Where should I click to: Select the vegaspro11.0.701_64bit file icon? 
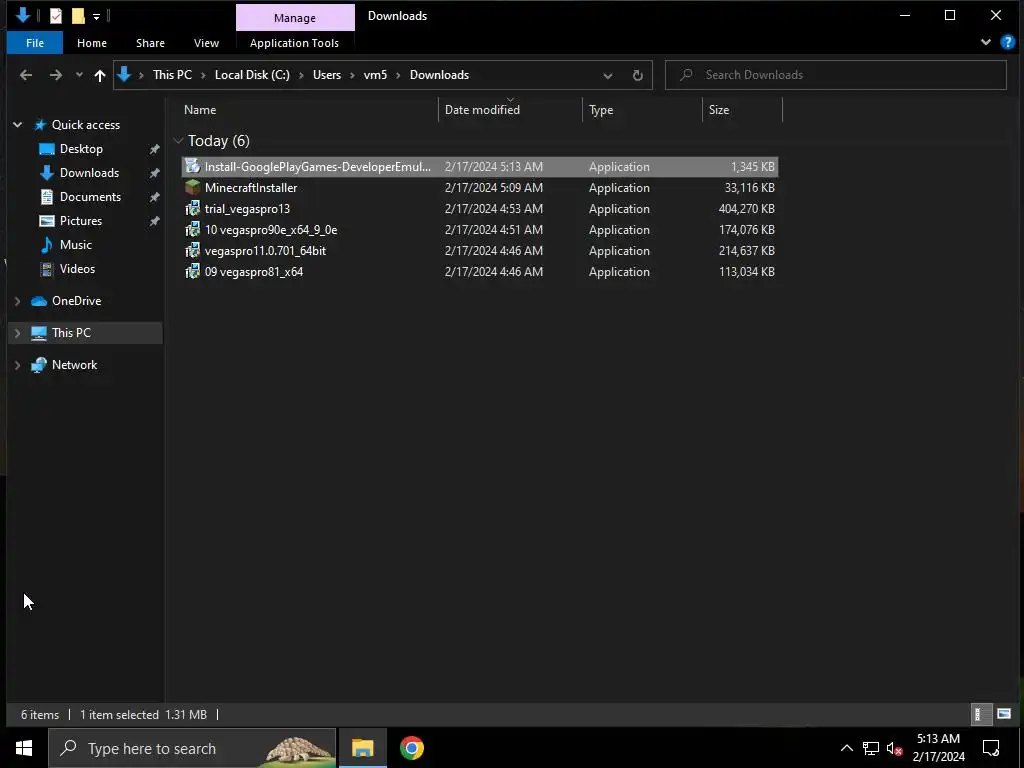(x=192, y=250)
